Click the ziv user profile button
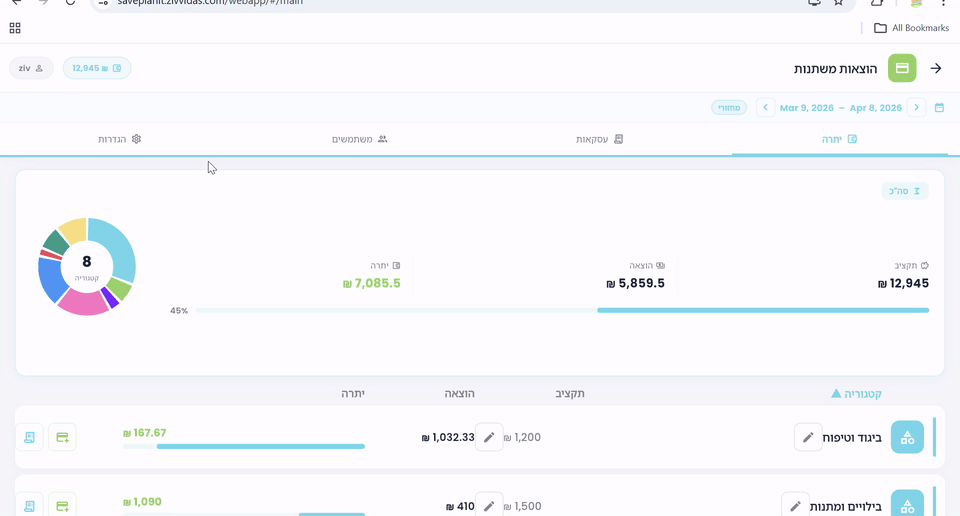Image resolution: width=960 pixels, height=516 pixels. [31, 68]
